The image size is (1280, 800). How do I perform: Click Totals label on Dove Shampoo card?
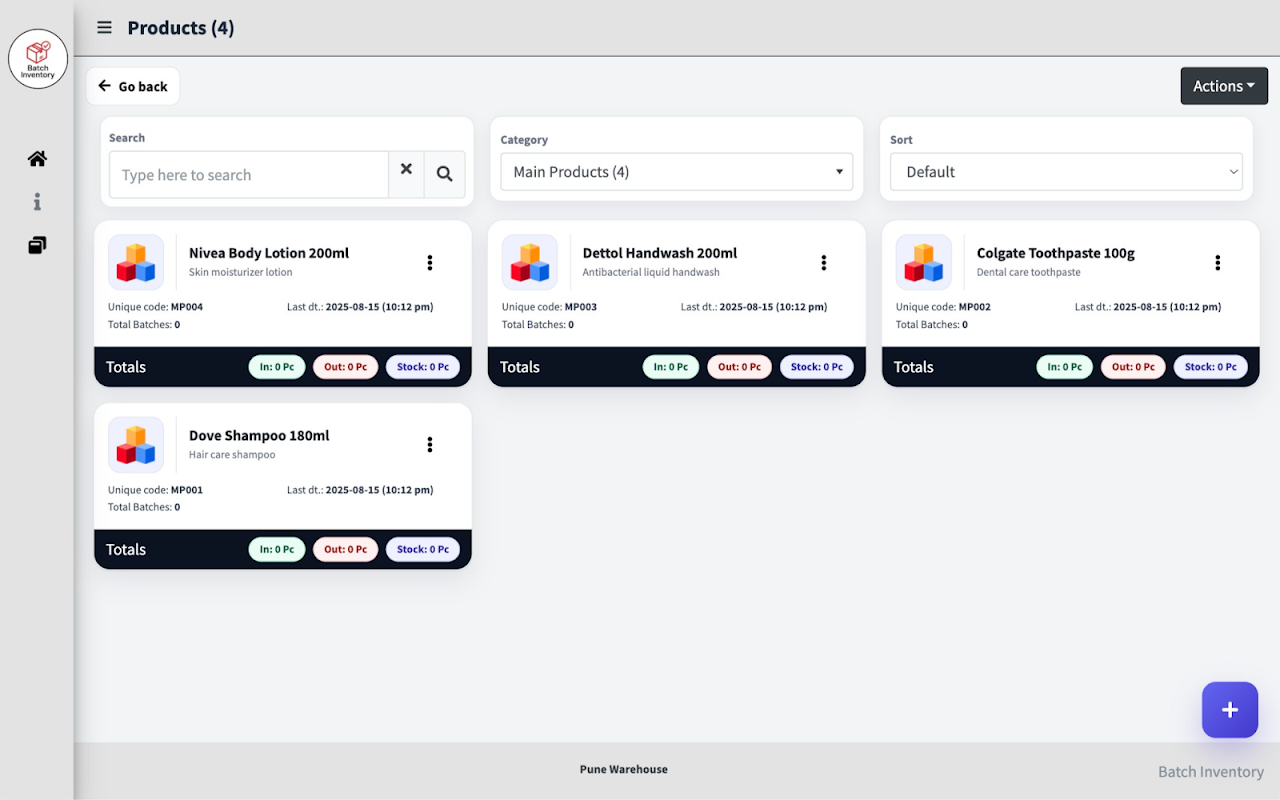click(x=126, y=549)
